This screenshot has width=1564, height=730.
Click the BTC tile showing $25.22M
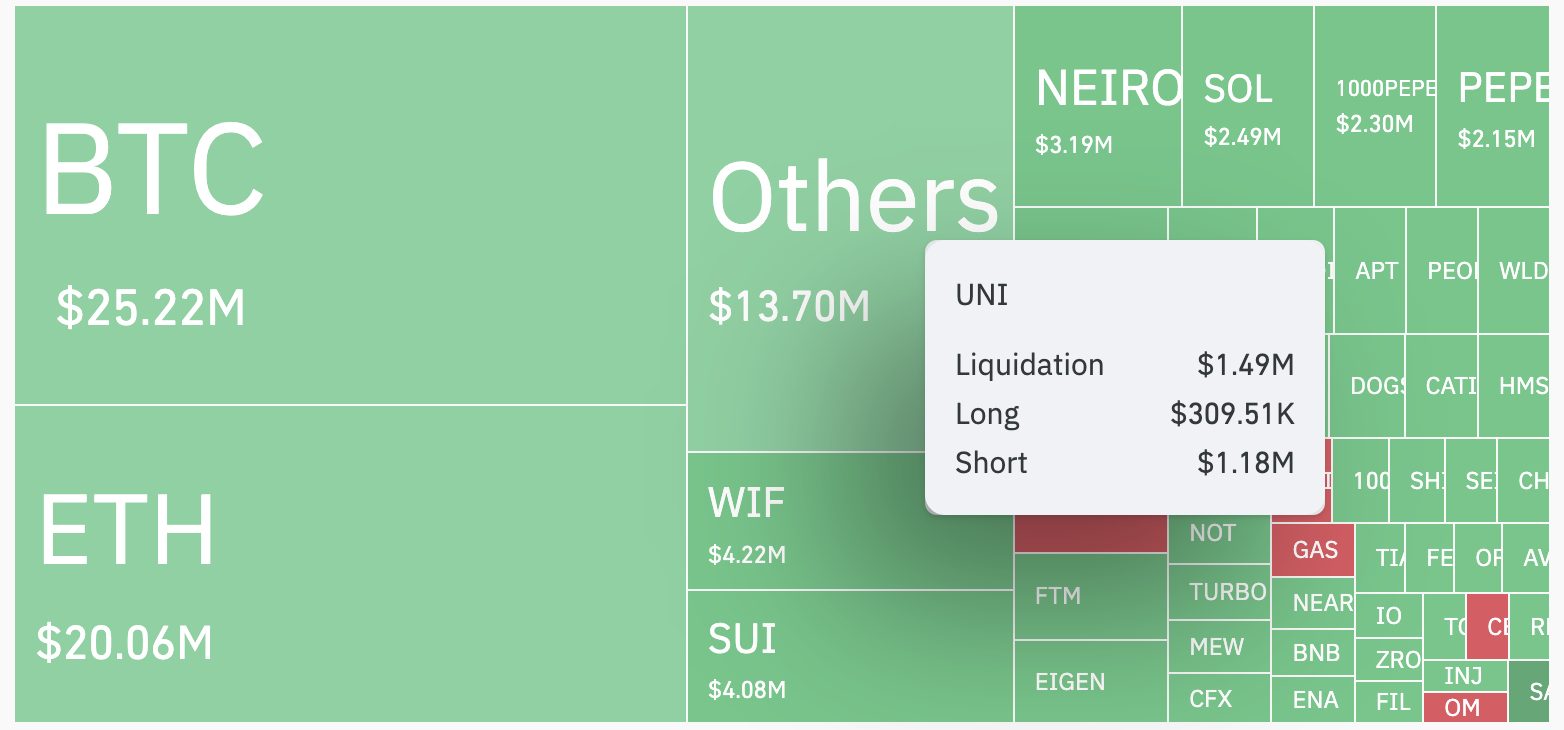tap(350, 205)
